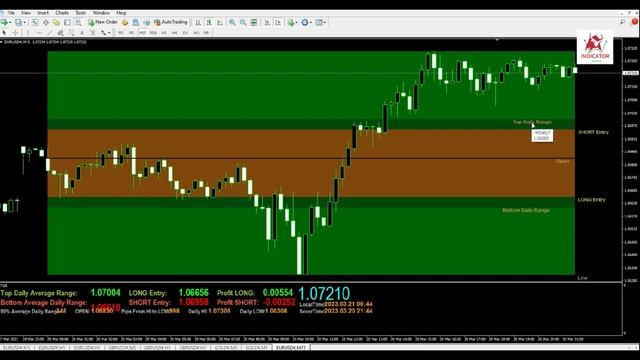Select the cursor arrow tool
Image resolution: width=640 pixels, height=360 pixels.
4,33
